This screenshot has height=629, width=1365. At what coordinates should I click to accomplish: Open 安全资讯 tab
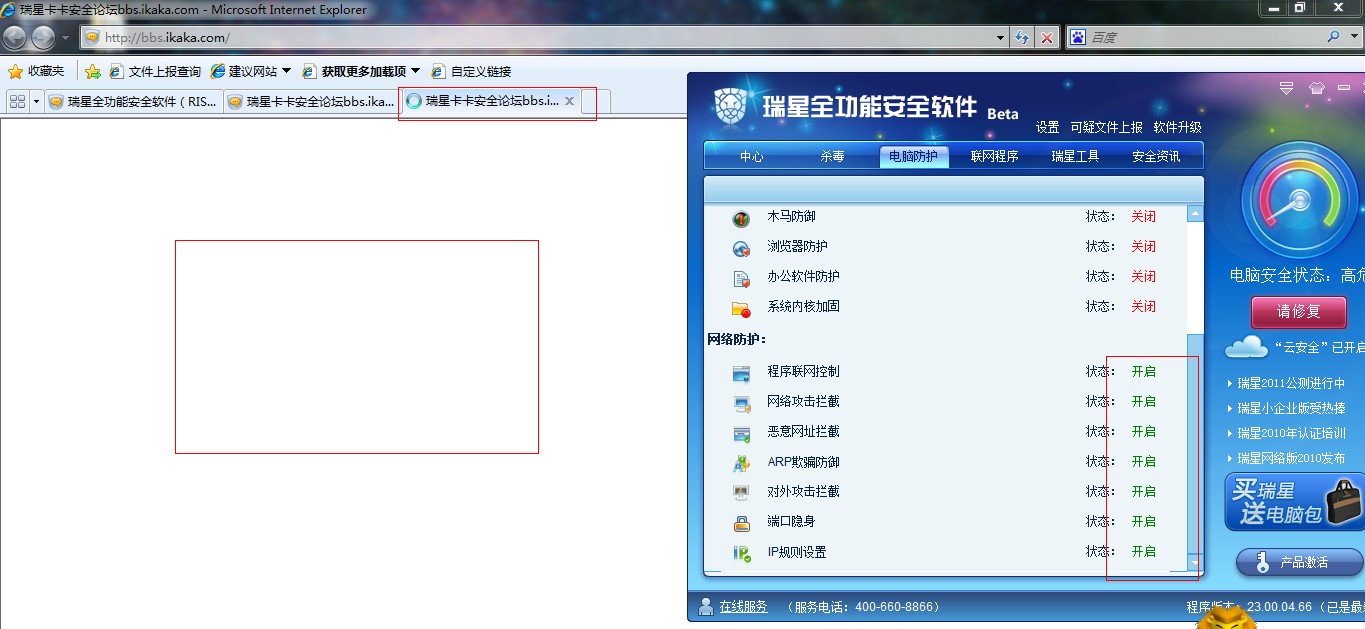click(x=1156, y=156)
